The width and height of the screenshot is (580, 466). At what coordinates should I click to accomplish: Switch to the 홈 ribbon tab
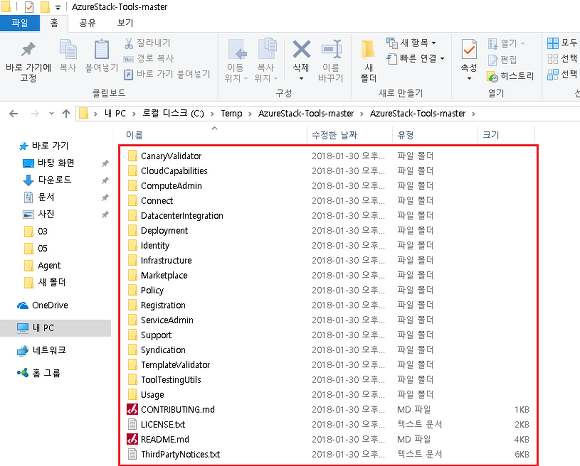click(x=54, y=23)
